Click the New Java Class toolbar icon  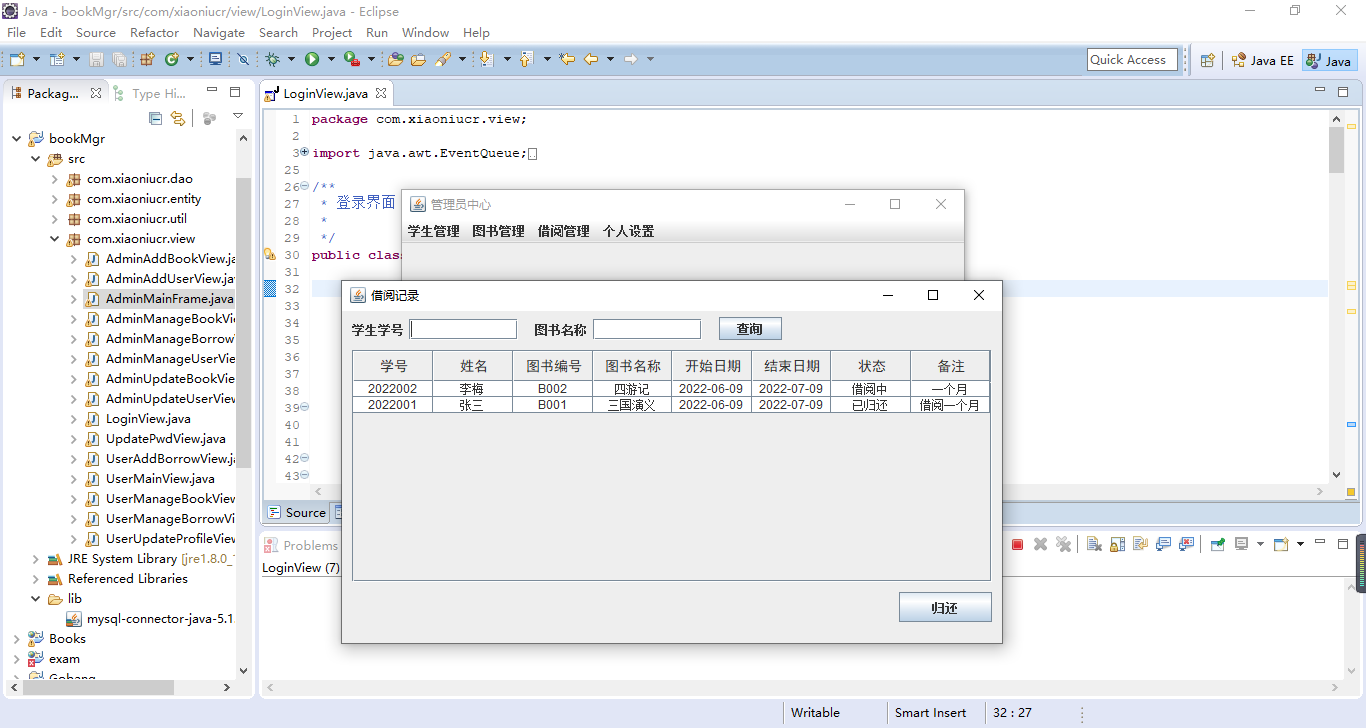click(171, 59)
